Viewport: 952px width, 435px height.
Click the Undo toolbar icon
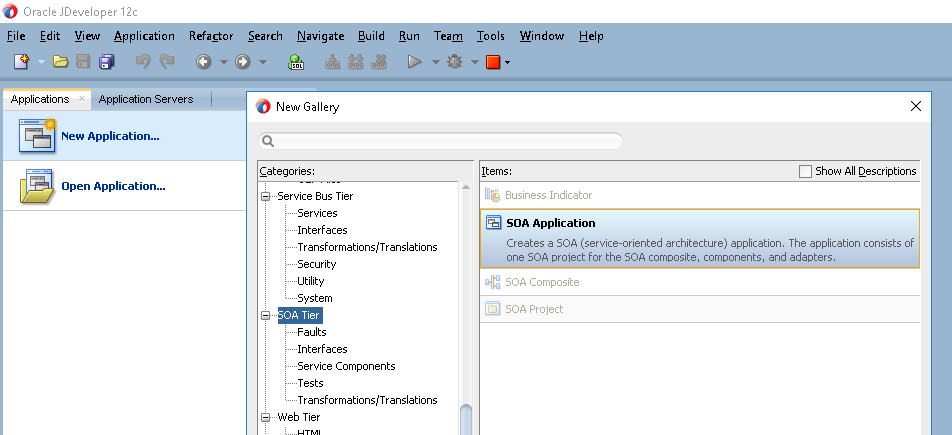(x=143, y=61)
